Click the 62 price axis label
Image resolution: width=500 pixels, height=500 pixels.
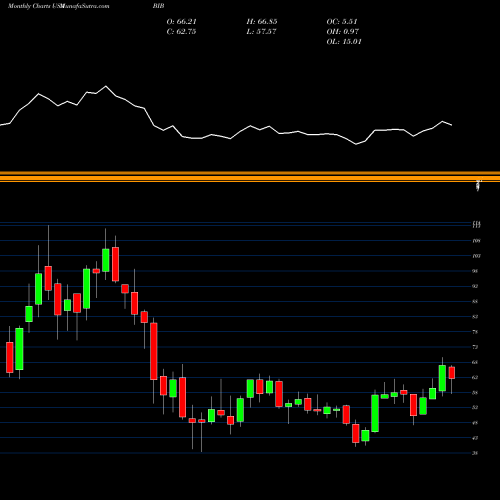tap(475, 377)
